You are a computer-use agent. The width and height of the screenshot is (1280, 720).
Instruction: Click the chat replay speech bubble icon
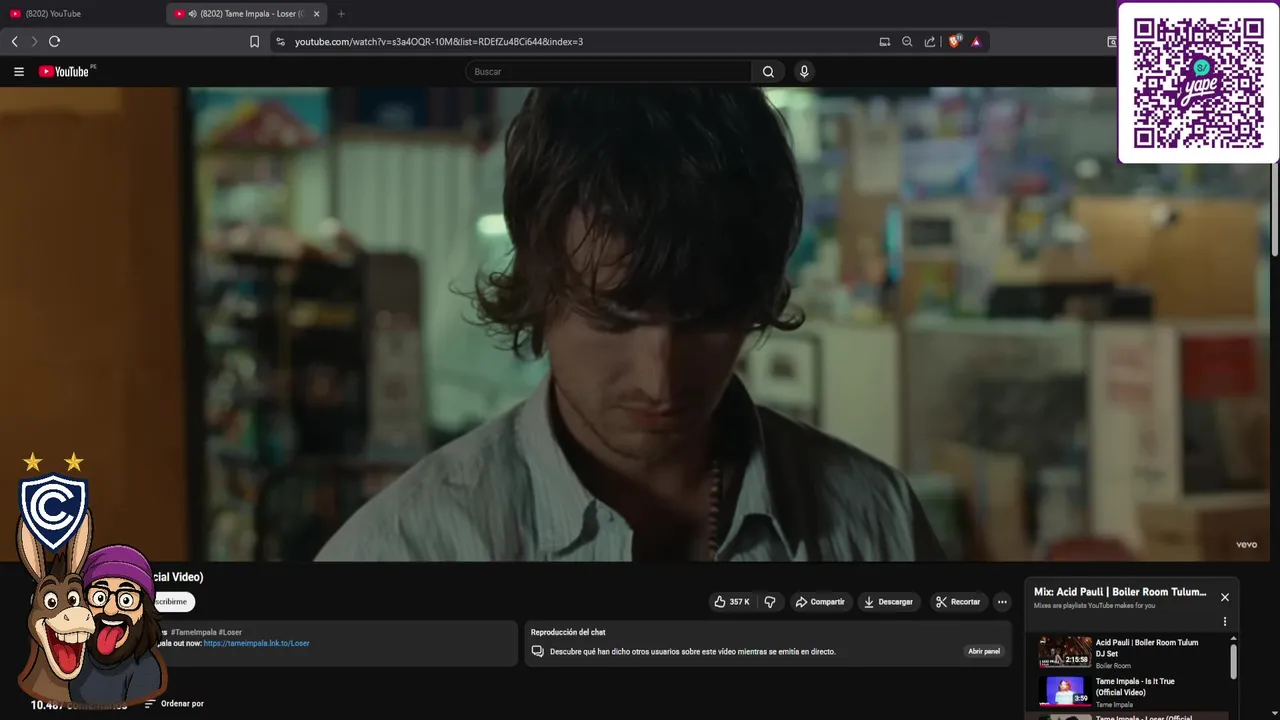[537, 651]
